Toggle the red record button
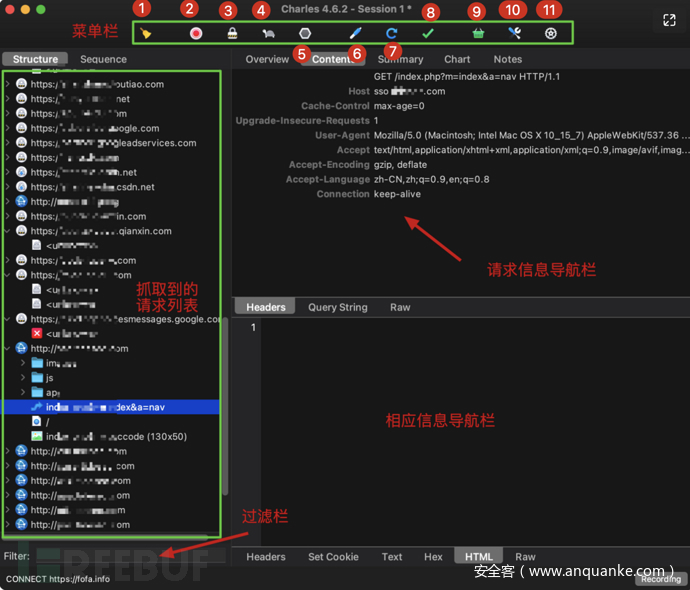The width and height of the screenshot is (690, 590). click(x=196, y=33)
